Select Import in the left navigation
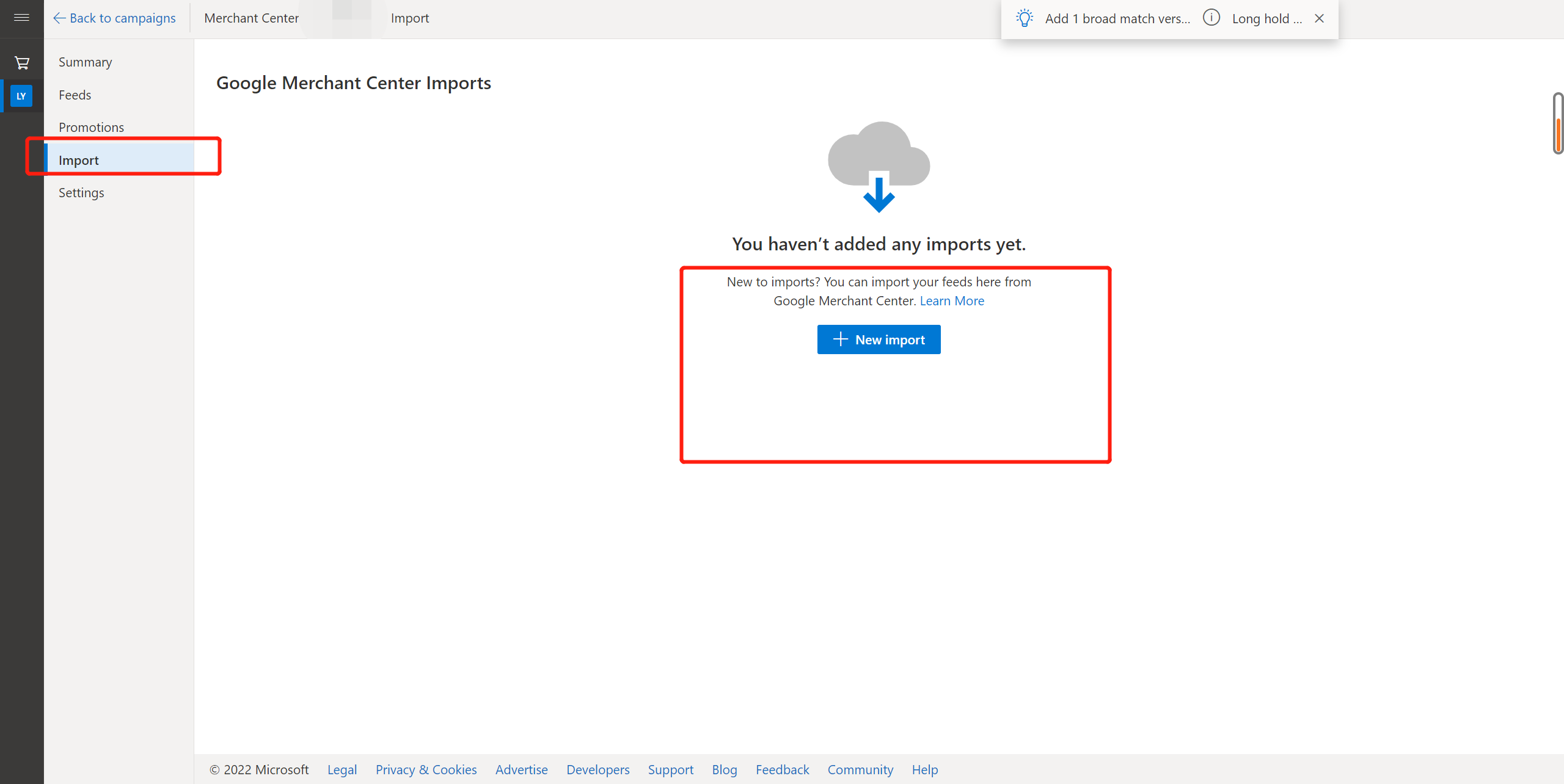This screenshot has height=784, width=1564. click(120, 160)
